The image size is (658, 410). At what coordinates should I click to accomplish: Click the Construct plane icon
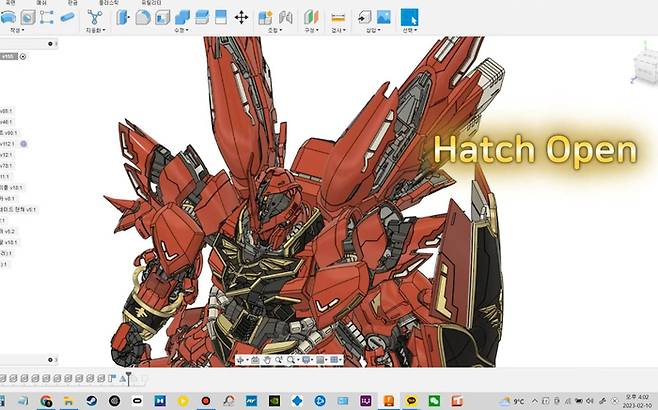pos(310,17)
